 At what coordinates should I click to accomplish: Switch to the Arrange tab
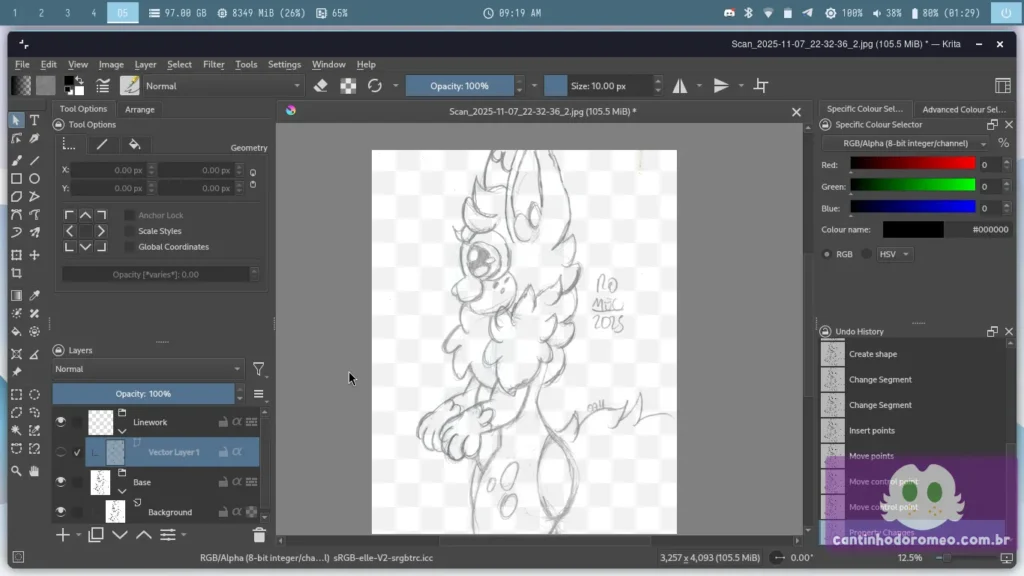click(x=139, y=109)
